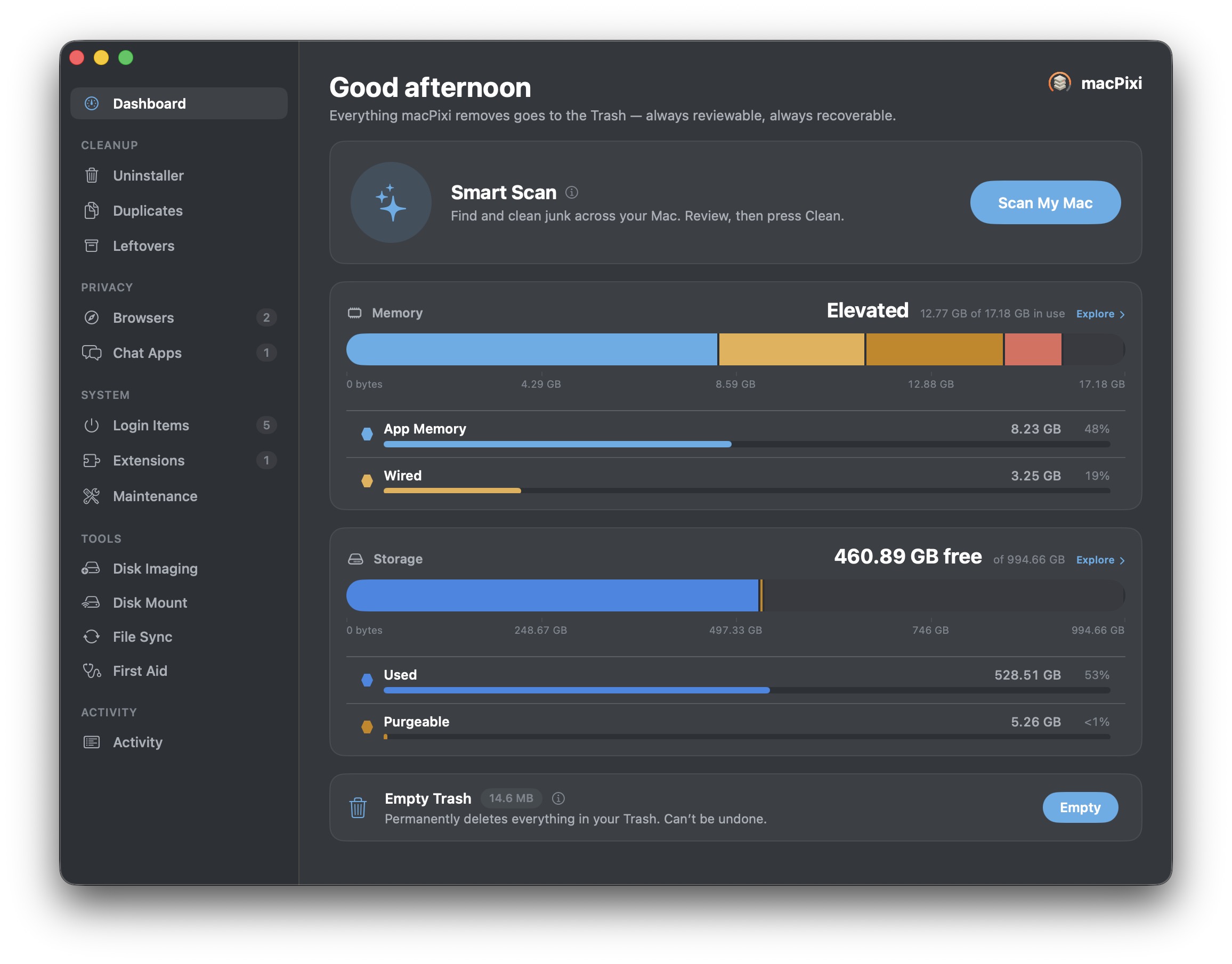Image resolution: width=1232 pixels, height=964 pixels.
Task: Click the Smart Scan info icon
Action: (x=571, y=192)
